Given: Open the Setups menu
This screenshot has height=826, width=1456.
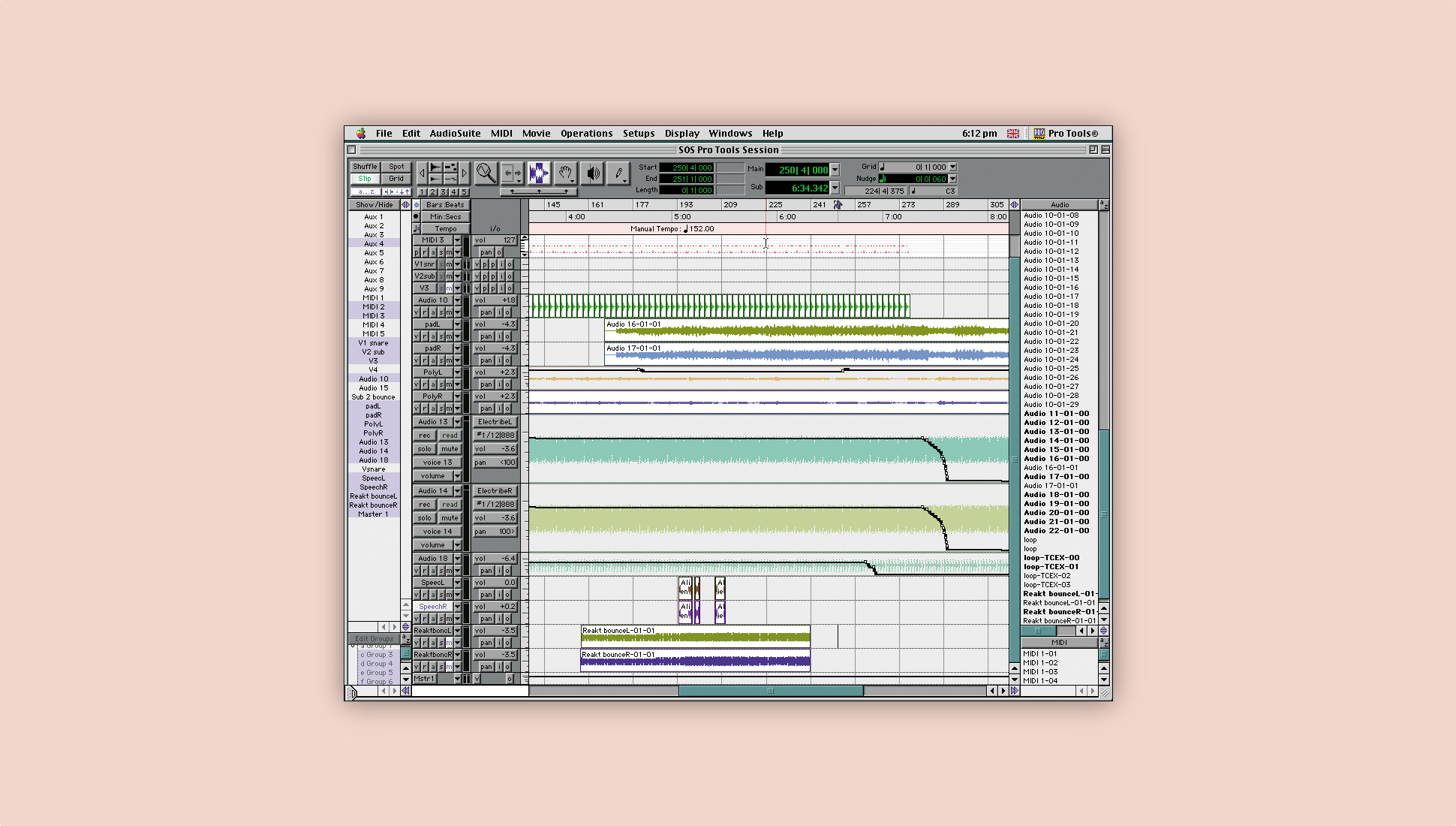Looking at the screenshot, I should 639,133.
